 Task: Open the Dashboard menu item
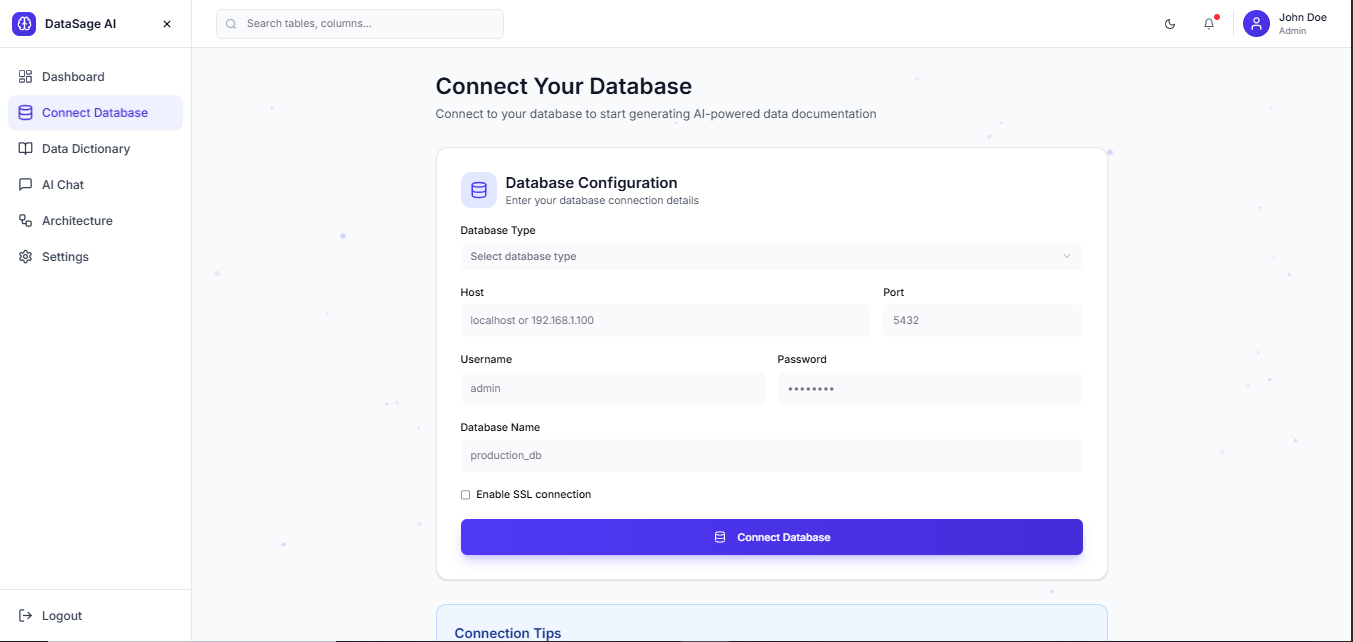95,77
